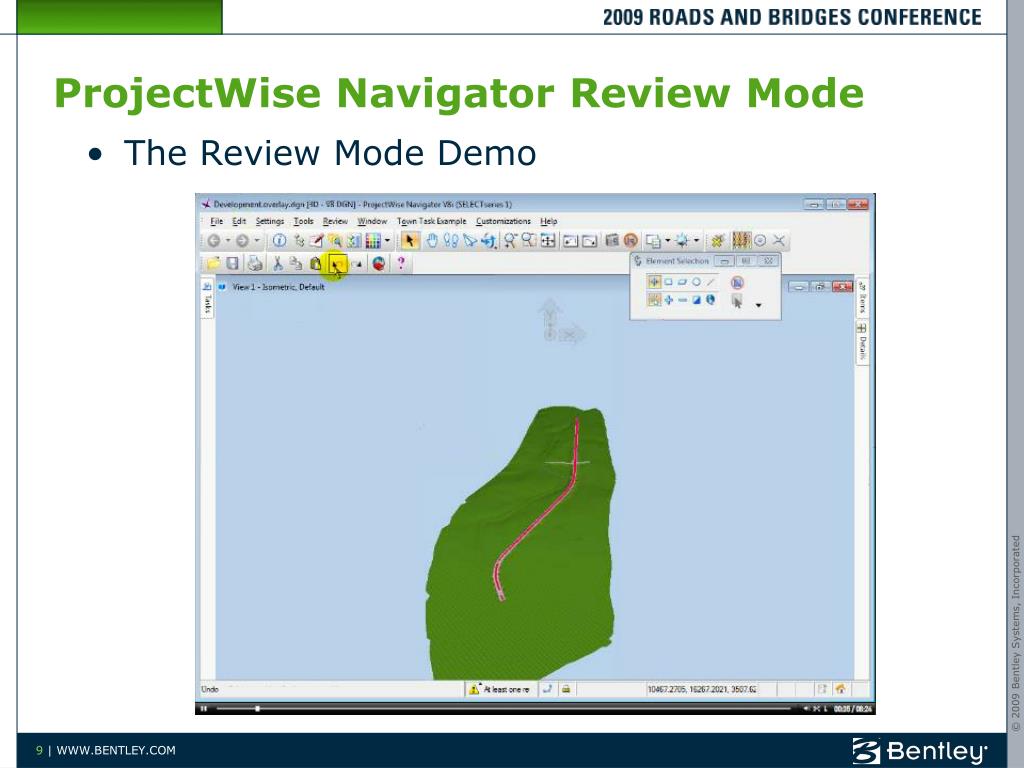Click the Zoom Out magnifier icon
This screenshot has width=1024, height=768.
529,241
